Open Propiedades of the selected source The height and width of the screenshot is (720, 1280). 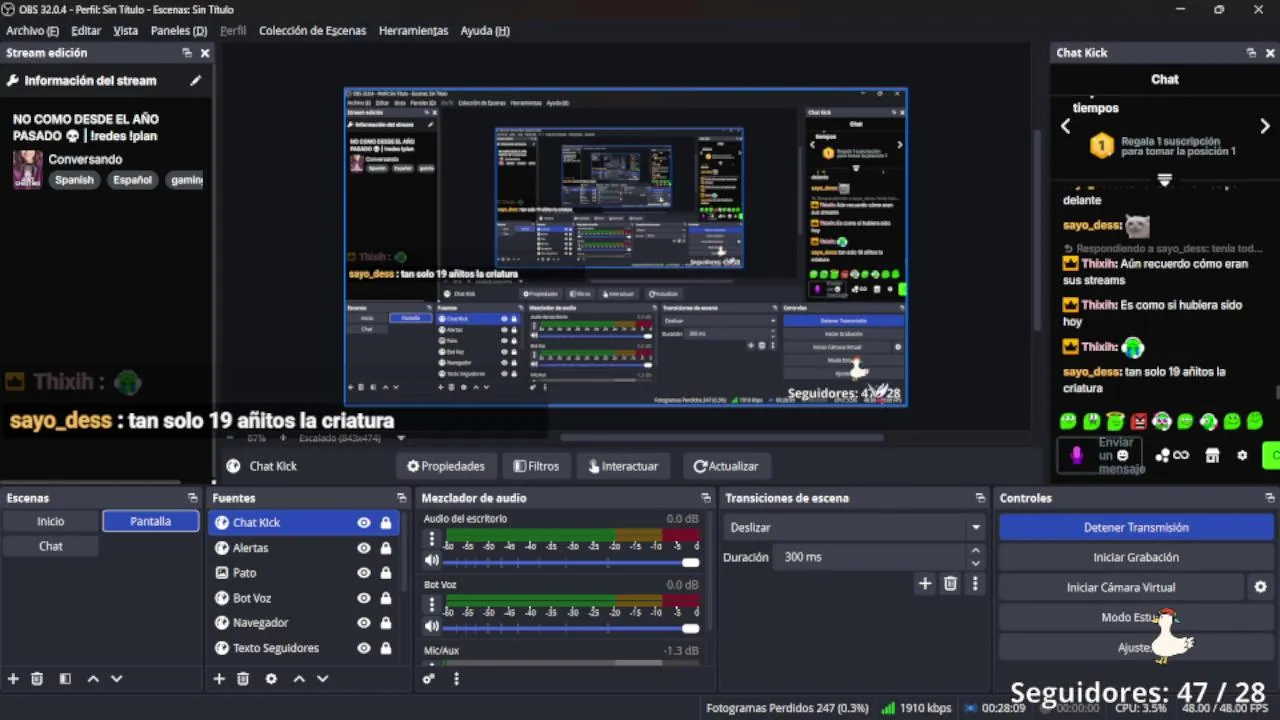(446, 466)
